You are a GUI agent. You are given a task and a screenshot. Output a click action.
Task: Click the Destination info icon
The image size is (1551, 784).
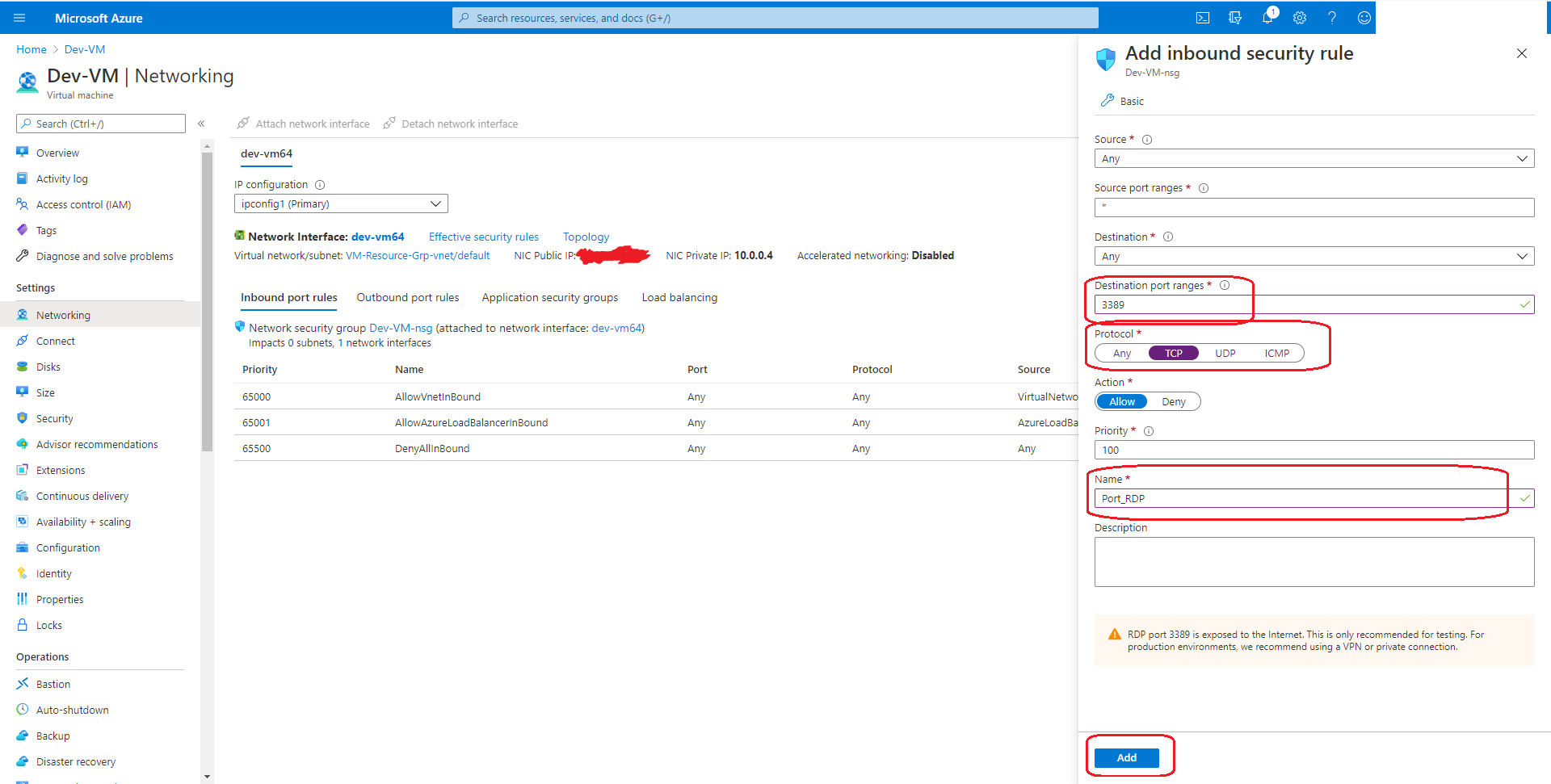1167,237
